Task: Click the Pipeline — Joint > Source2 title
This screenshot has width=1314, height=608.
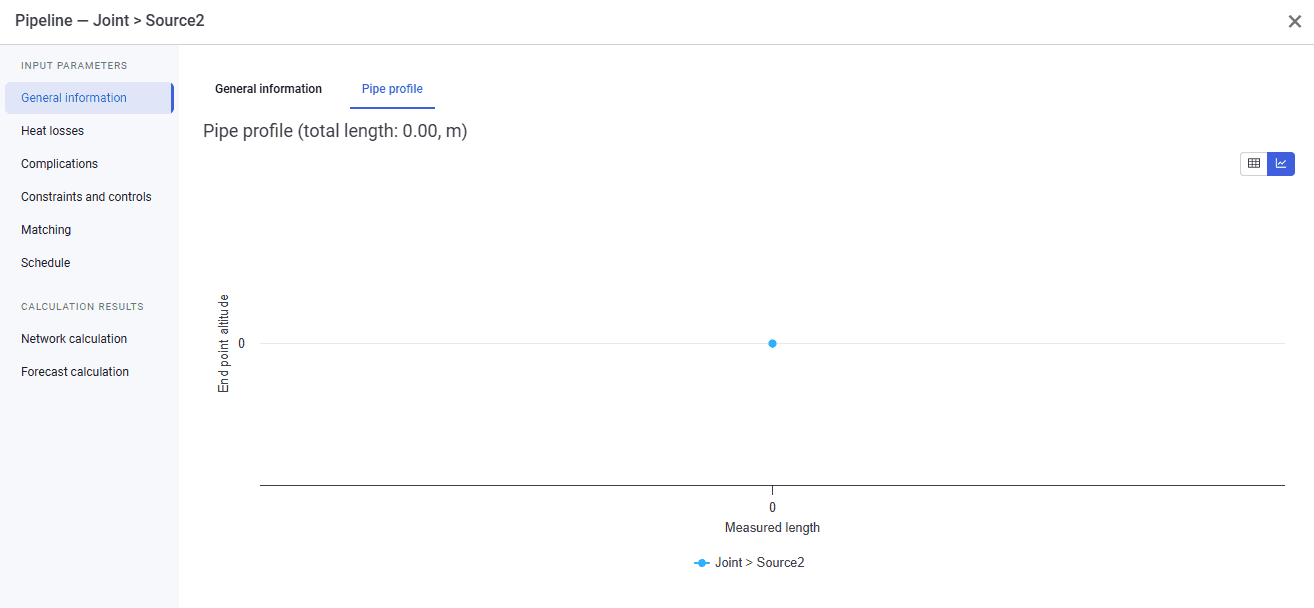Action: (x=110, y=21)
